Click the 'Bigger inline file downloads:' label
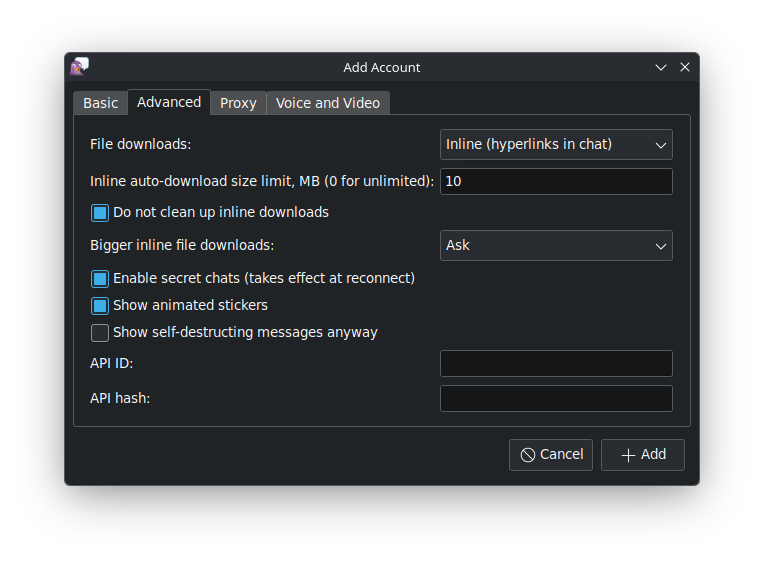The image size is (764, 562). (182, 245)
